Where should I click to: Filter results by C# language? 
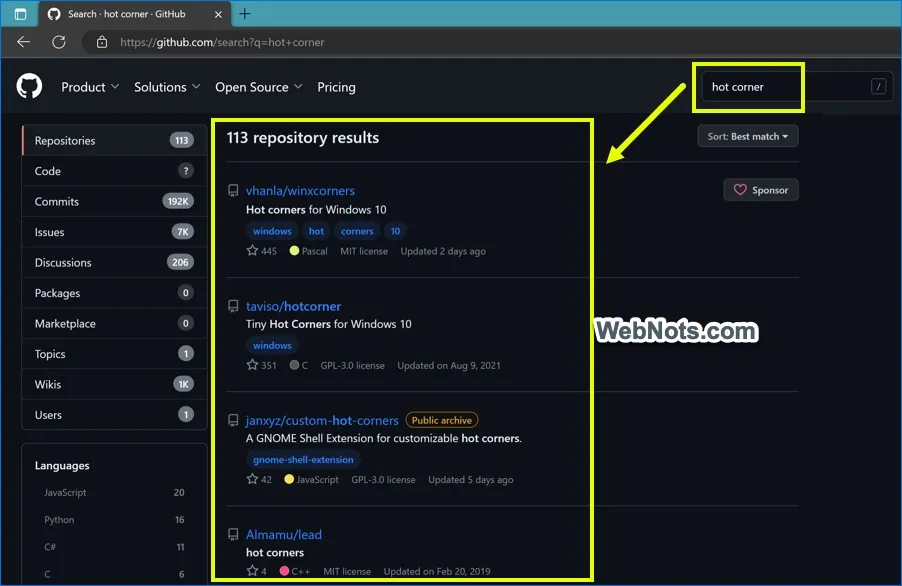click(x=114, y=546)
